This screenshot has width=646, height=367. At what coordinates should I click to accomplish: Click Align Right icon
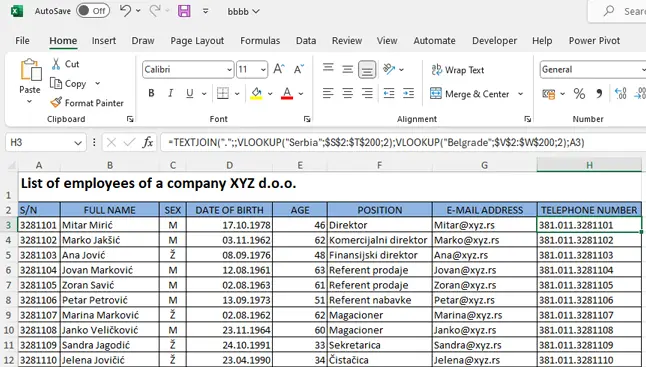[x=367, y=94]
